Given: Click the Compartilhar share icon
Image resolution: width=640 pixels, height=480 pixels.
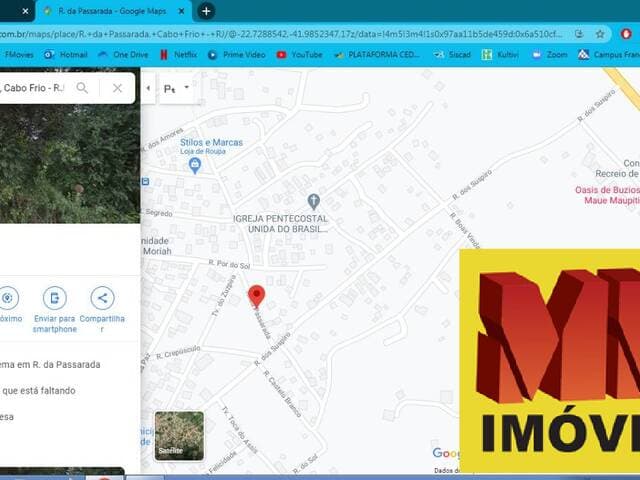Looking at the screenshot, I should pos(102,298).
